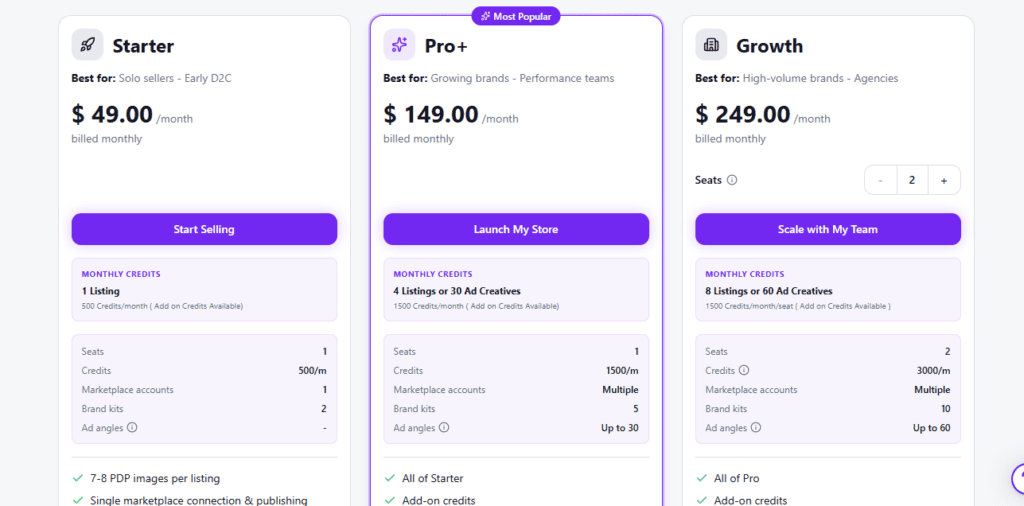Screen dimensions: 1024x506
Task: Click the Growth plan building icon
Action: (711, 45)
